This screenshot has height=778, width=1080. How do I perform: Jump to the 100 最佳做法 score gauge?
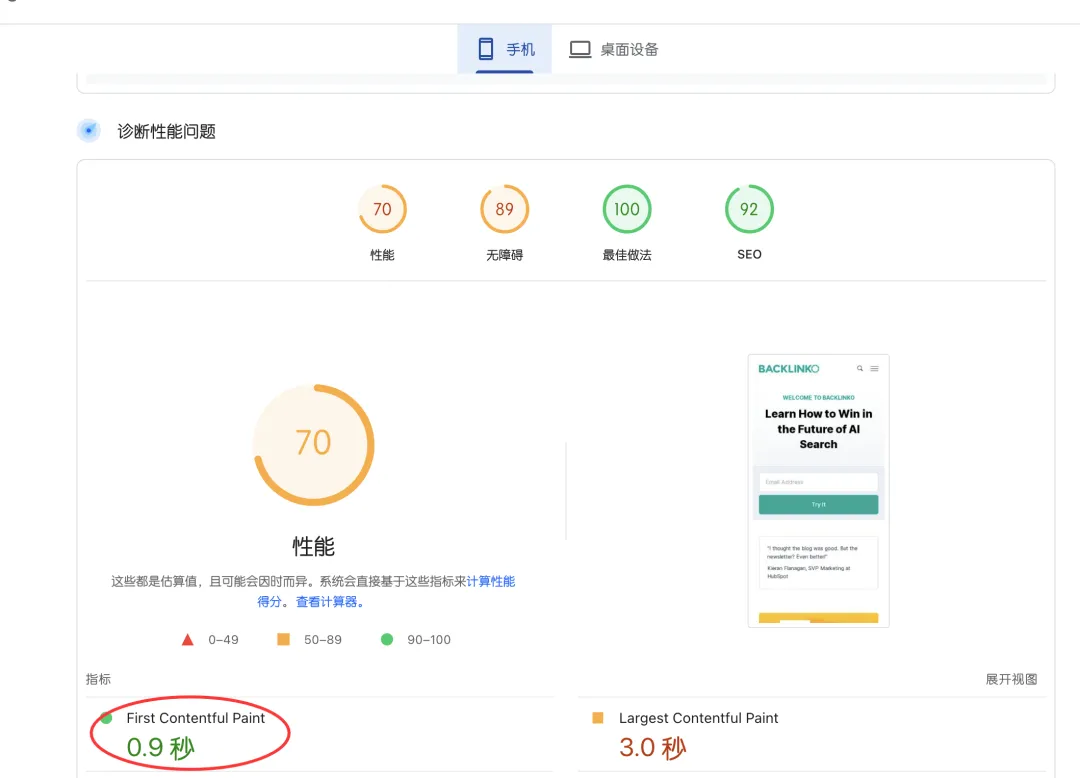click(627, 210)
